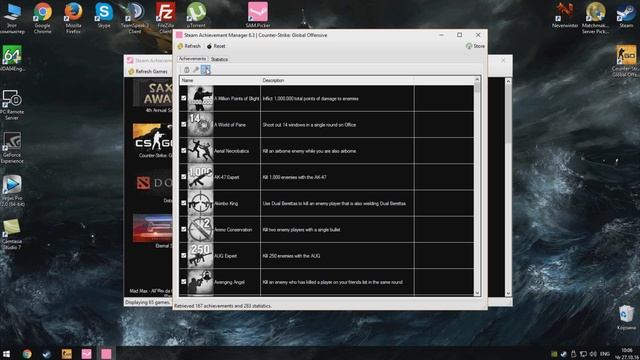Open Neverwinter desktop shortcut
The height and width of the screenshot is (360, 640).
[565, 15]
